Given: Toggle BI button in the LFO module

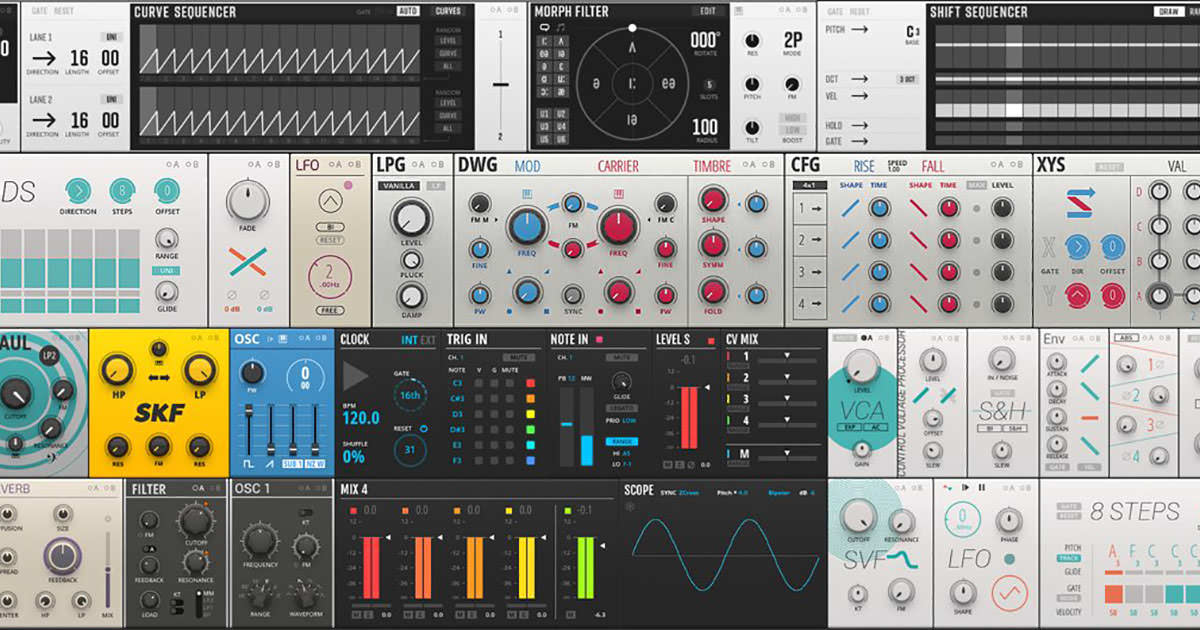Looking at the screenshot, I should click(330, 227).
